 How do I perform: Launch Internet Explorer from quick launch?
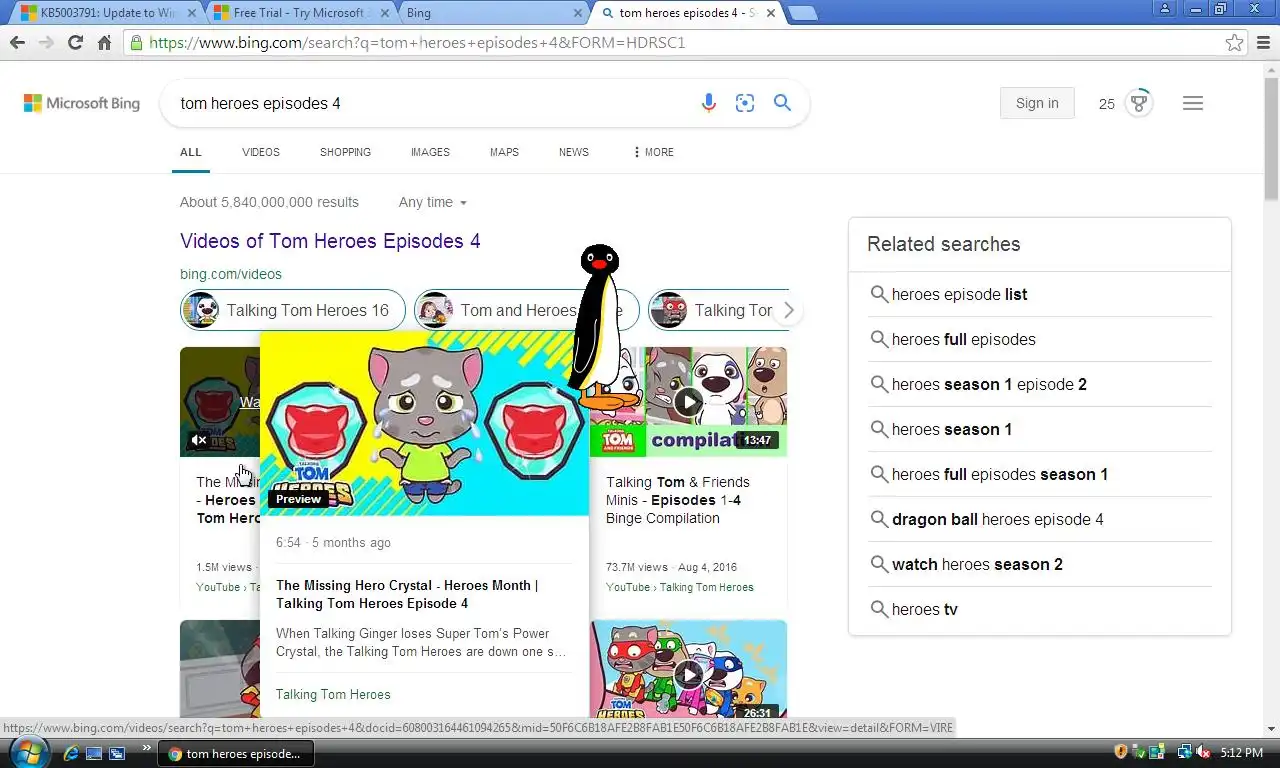click(x=72, y=753)
